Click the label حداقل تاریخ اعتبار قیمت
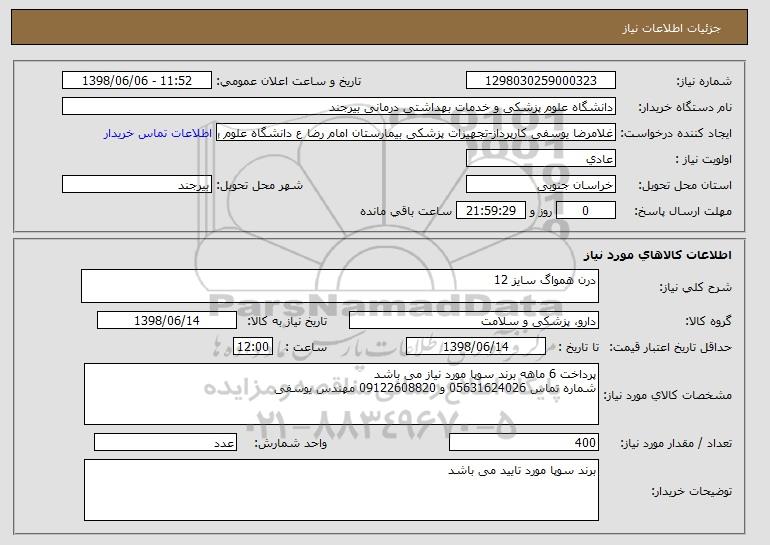 671,348
